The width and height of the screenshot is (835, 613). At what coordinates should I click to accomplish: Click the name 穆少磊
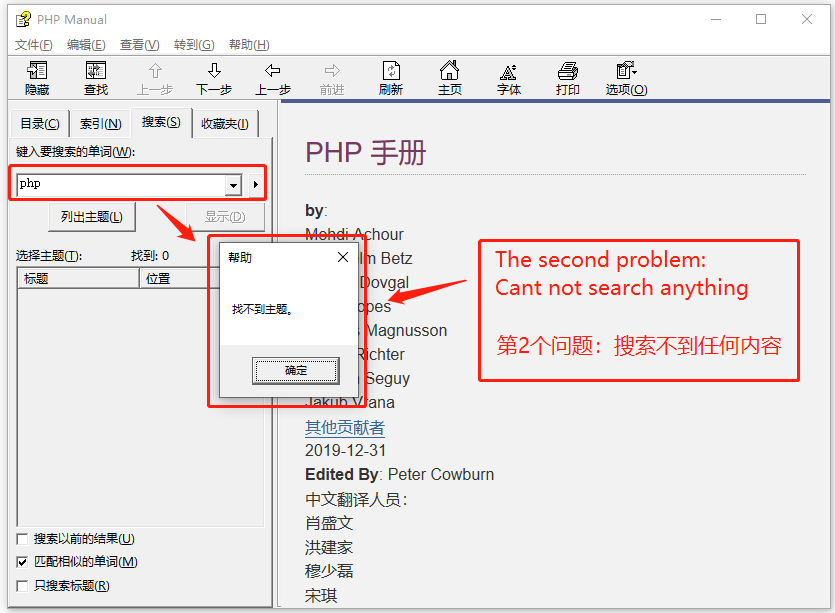coord(329,571)
